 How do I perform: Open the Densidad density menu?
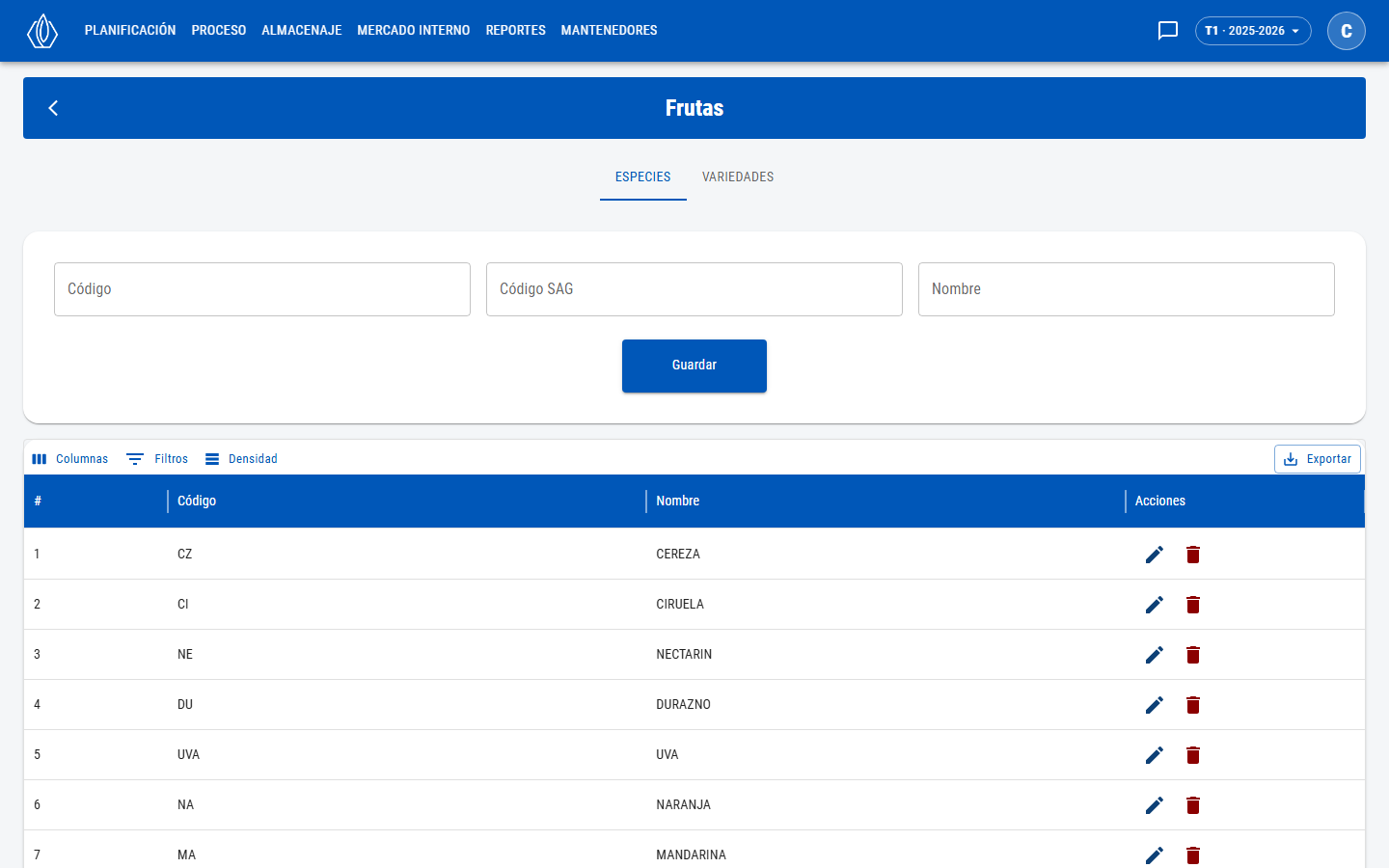click(241, 459)
